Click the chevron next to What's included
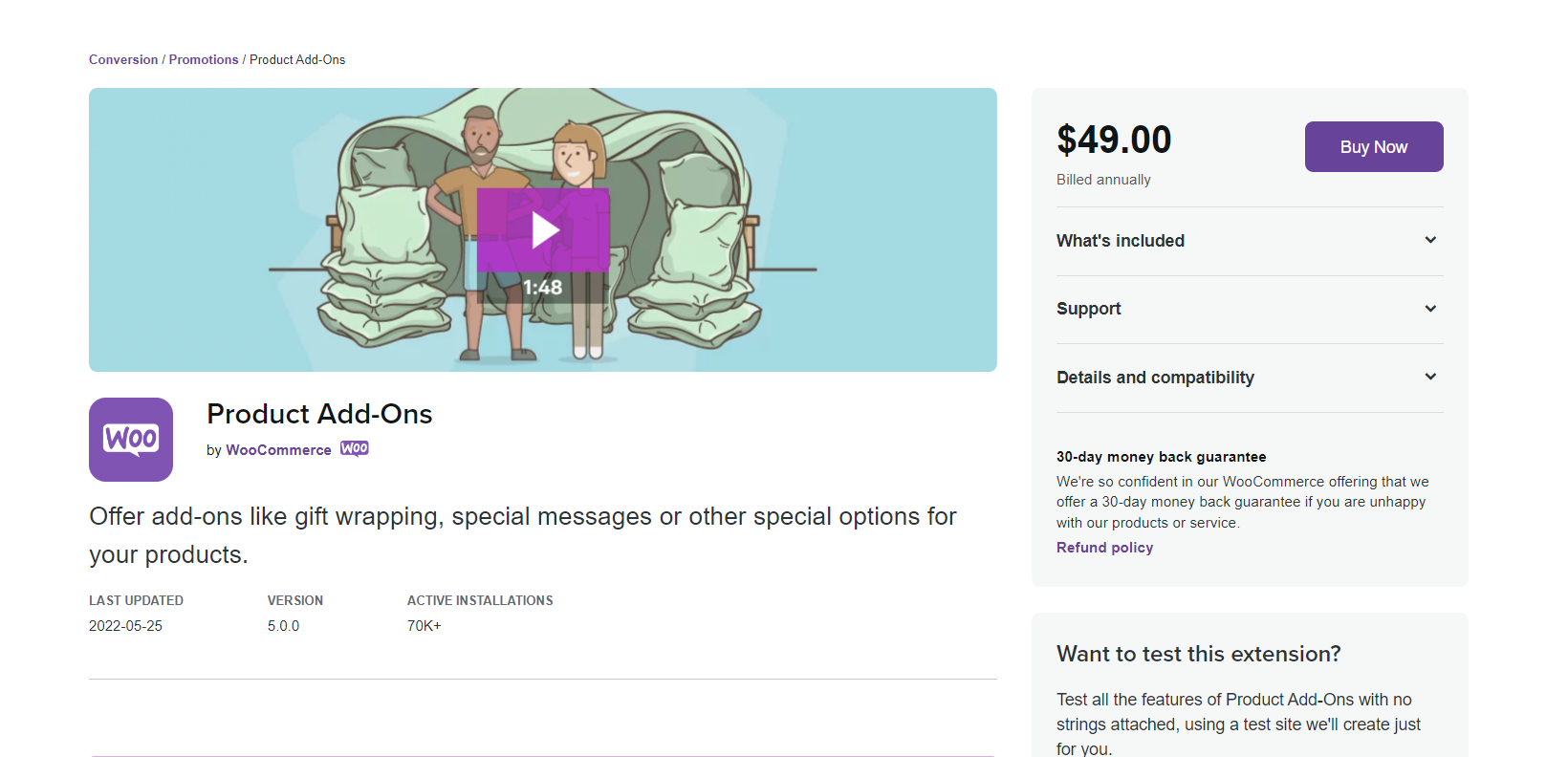The height and width of the screenshot is (757, 1568). pos(1430,240)
